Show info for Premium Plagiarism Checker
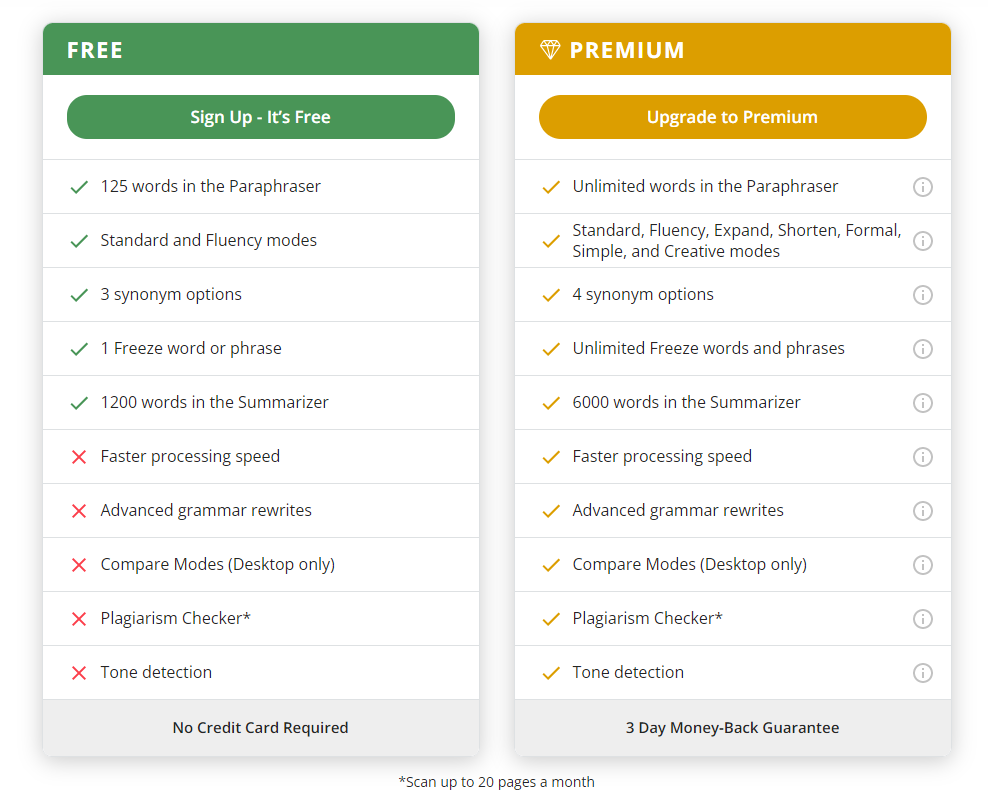 (922, 619)
